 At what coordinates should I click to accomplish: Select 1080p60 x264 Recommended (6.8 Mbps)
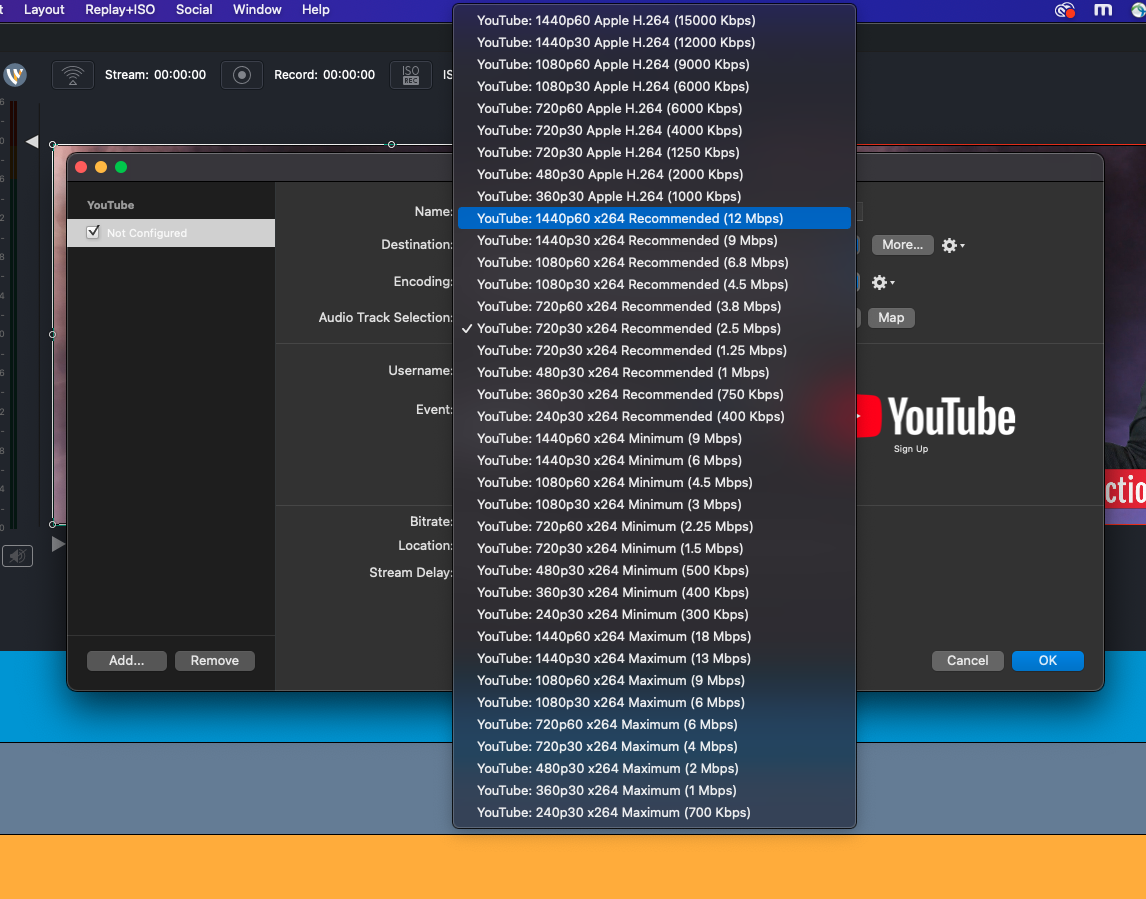pos(654,262)
